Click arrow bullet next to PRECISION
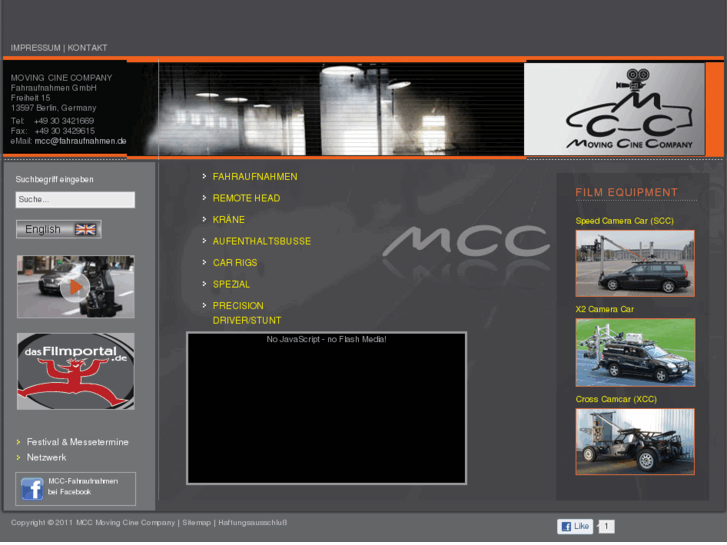The width and height of the screenshot is (727, 545). (204, 305)
